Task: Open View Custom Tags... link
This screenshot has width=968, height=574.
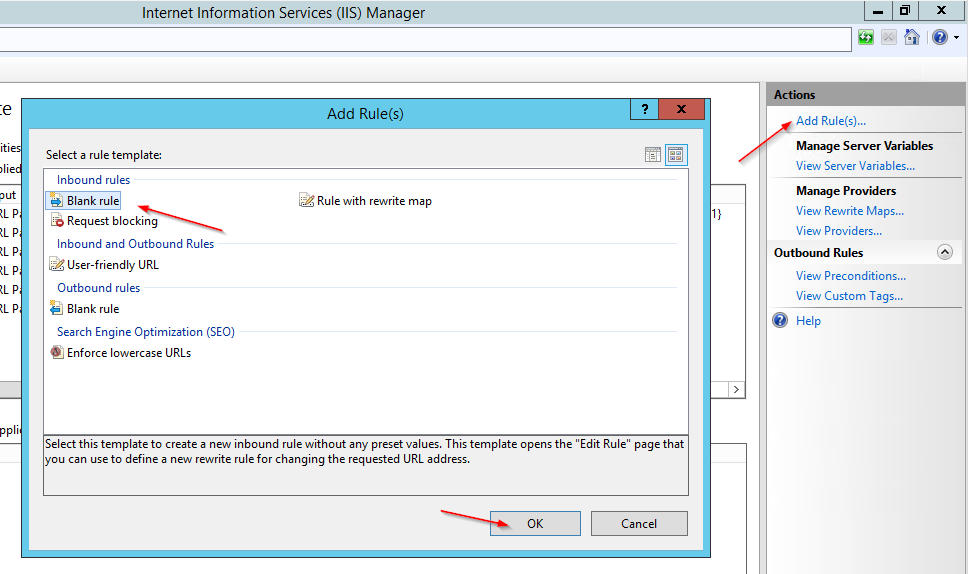Action: pos(849,296)
